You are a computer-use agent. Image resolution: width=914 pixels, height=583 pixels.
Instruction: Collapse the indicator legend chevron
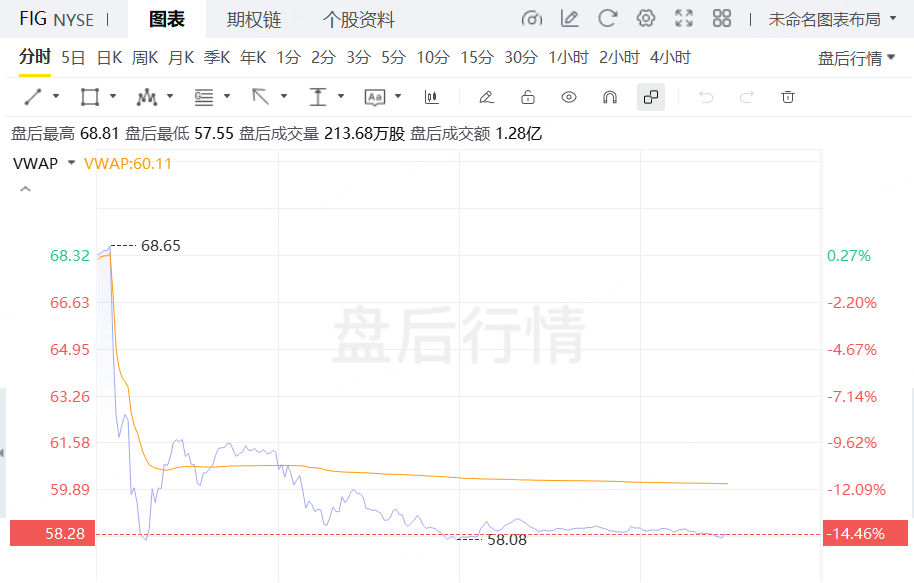tap(25, 189)
